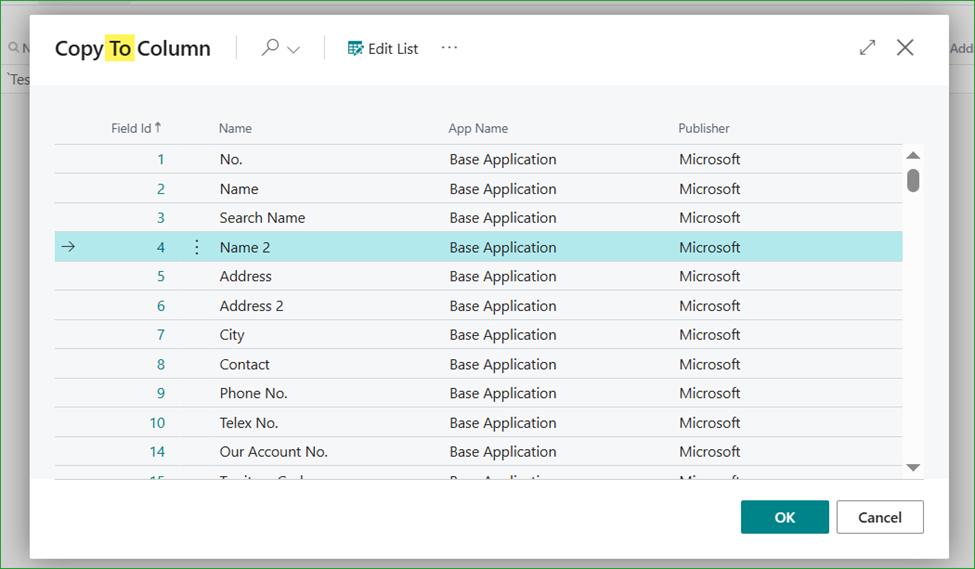Select Field Id 7 link
The image size is (975, 569).
pos(160,335)
